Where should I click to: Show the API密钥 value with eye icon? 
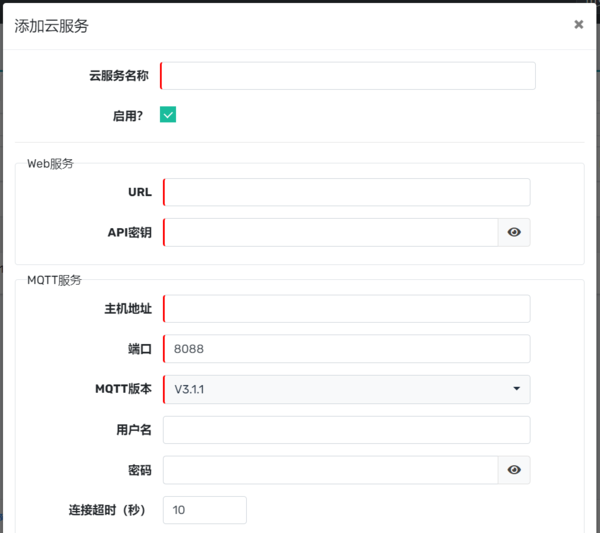click(x=514, y=232)
